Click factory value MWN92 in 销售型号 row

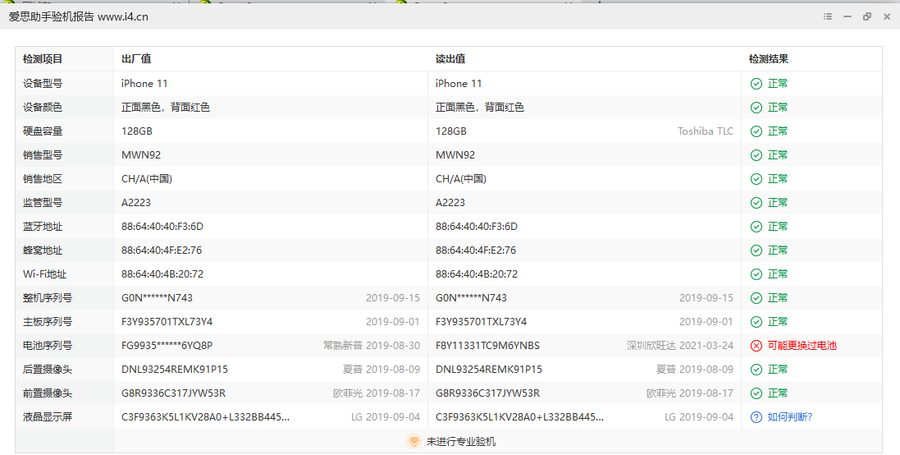pos(141,155)
